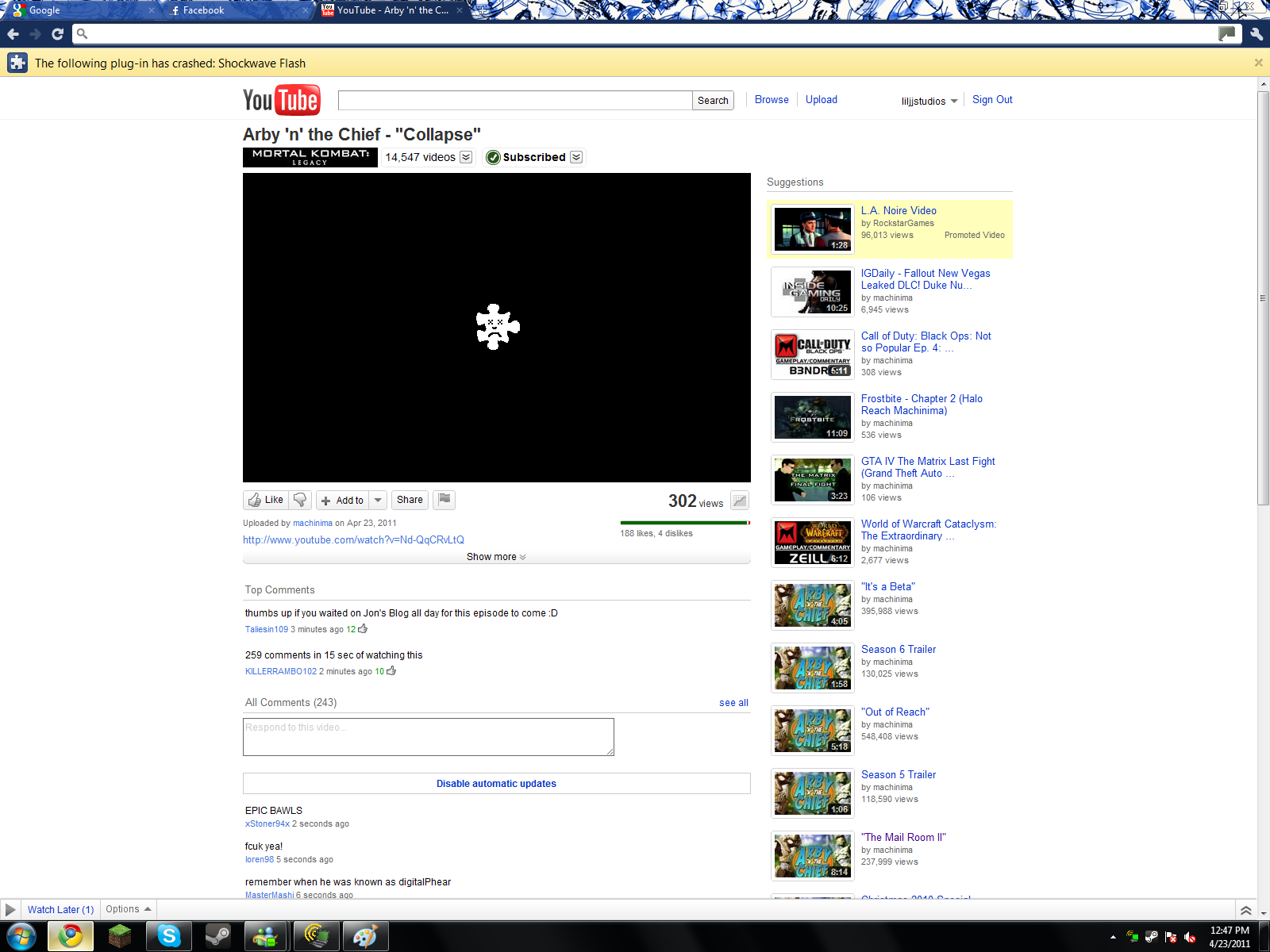
Task: Show video statistics chart icon
Action: (x=740, y=500)
